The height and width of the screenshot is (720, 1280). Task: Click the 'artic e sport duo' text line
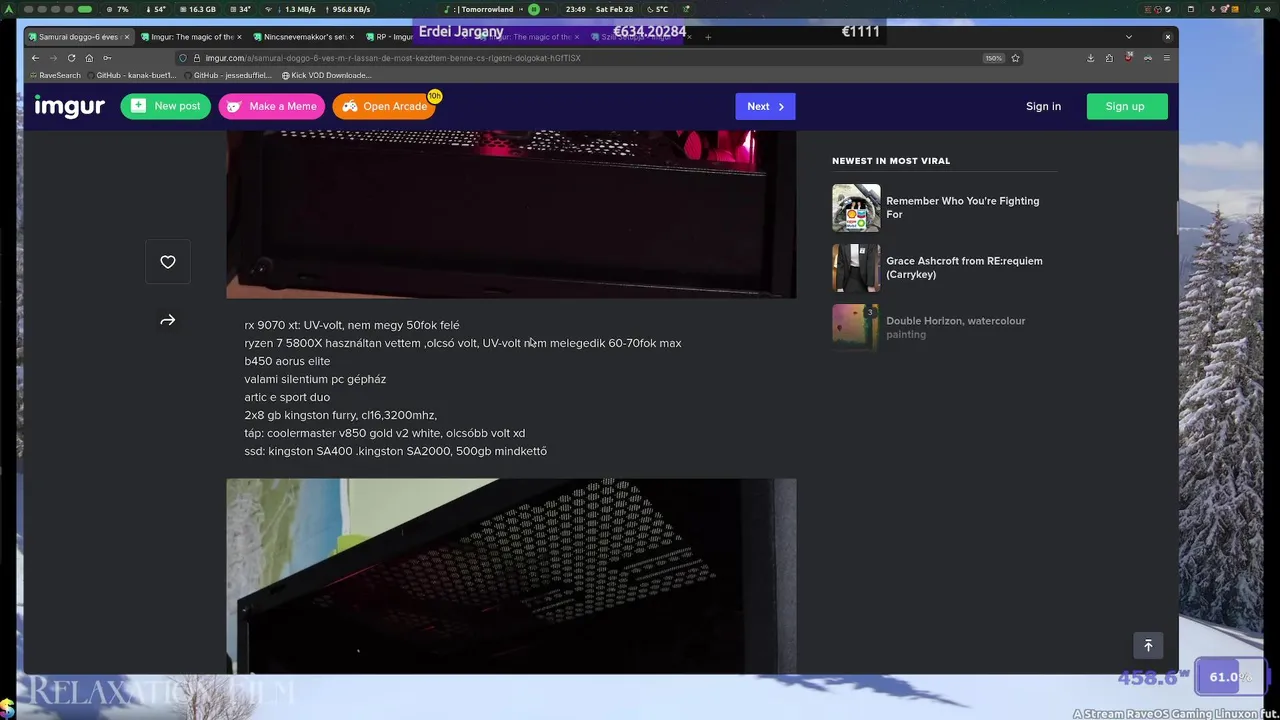tap(287, 397)
